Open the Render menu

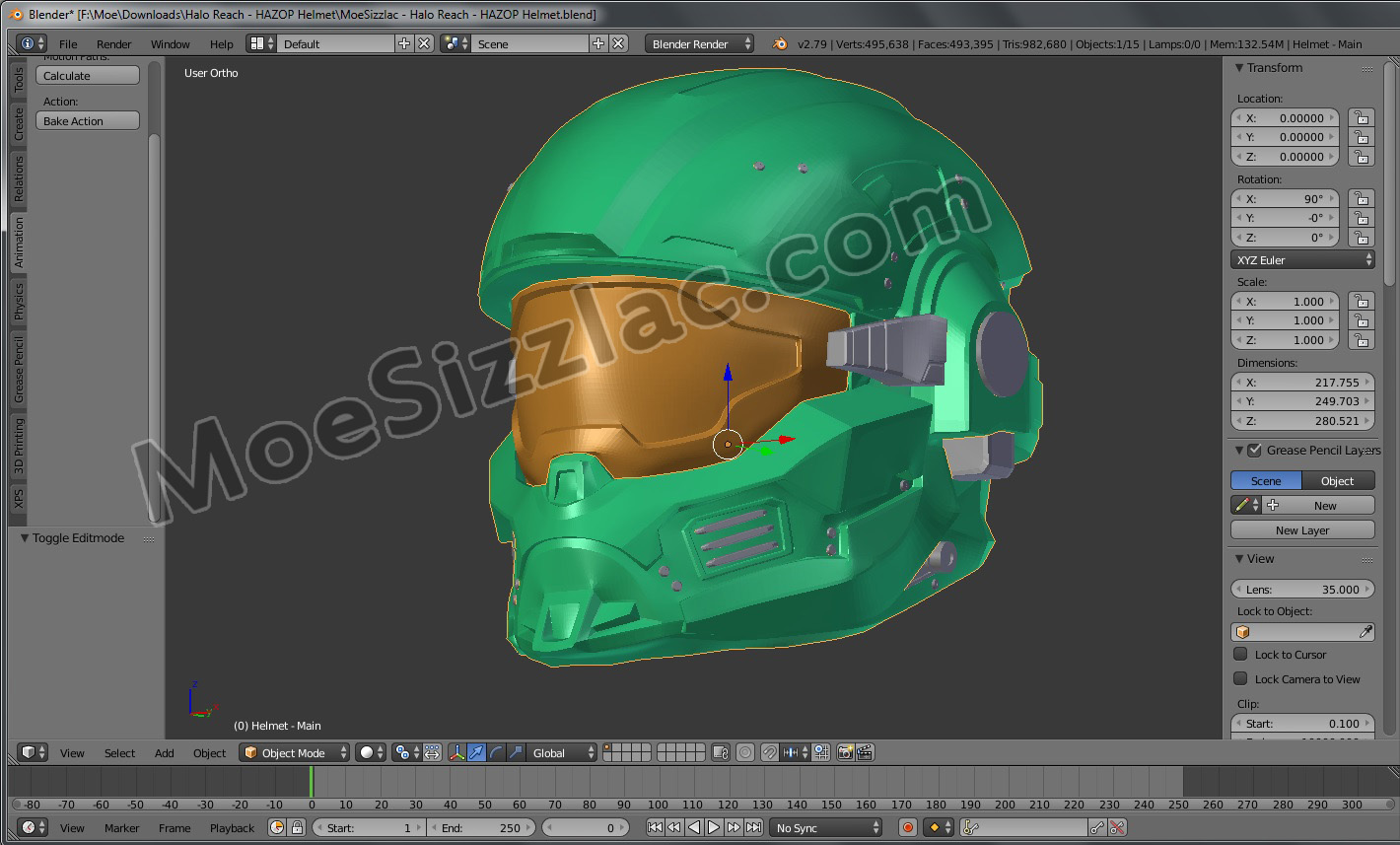point(113,44)
